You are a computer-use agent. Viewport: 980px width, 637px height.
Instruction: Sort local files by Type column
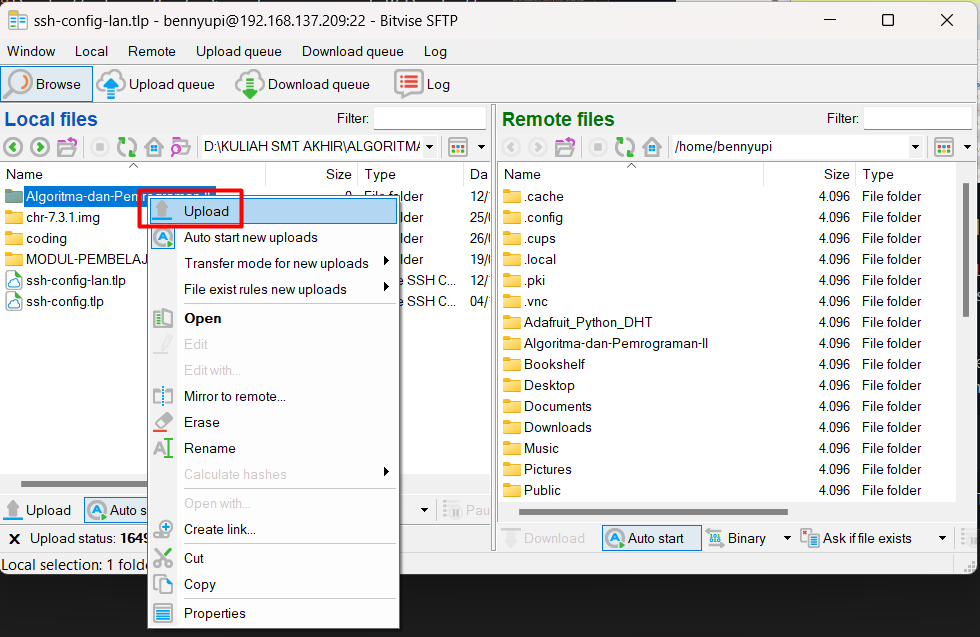412,174
